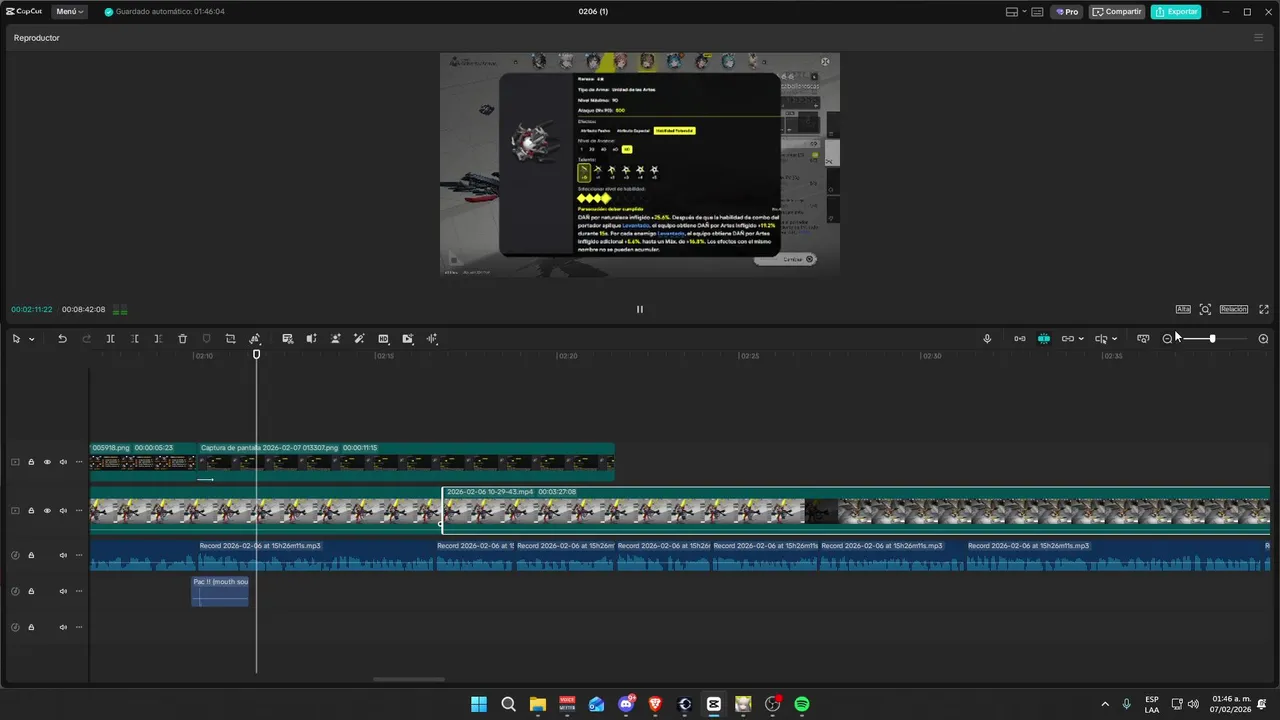Screen dimensions: 1280x720
Task: Click the audio separation toolbar icon
Action: click(x=311, y=339)
